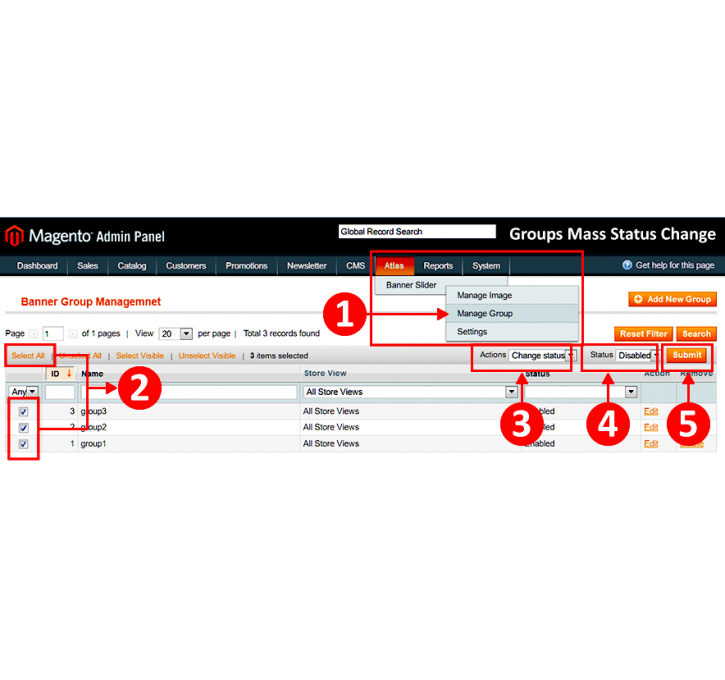Open the Catalog menu
Screen dimensions: 725x680
pos(132,266)
